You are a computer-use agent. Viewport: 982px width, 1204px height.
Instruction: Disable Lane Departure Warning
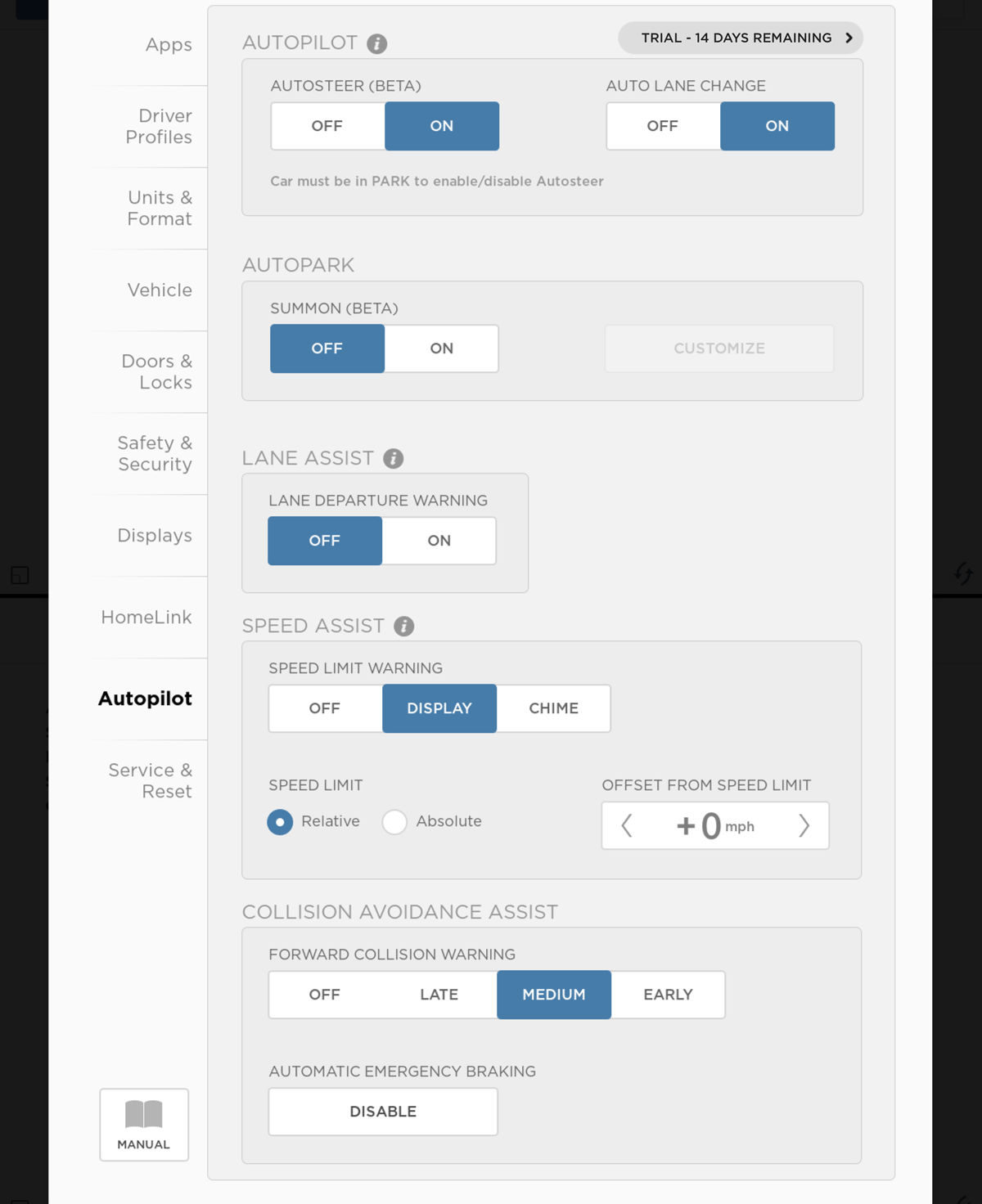pyautogui.click(x=325, y=541)
